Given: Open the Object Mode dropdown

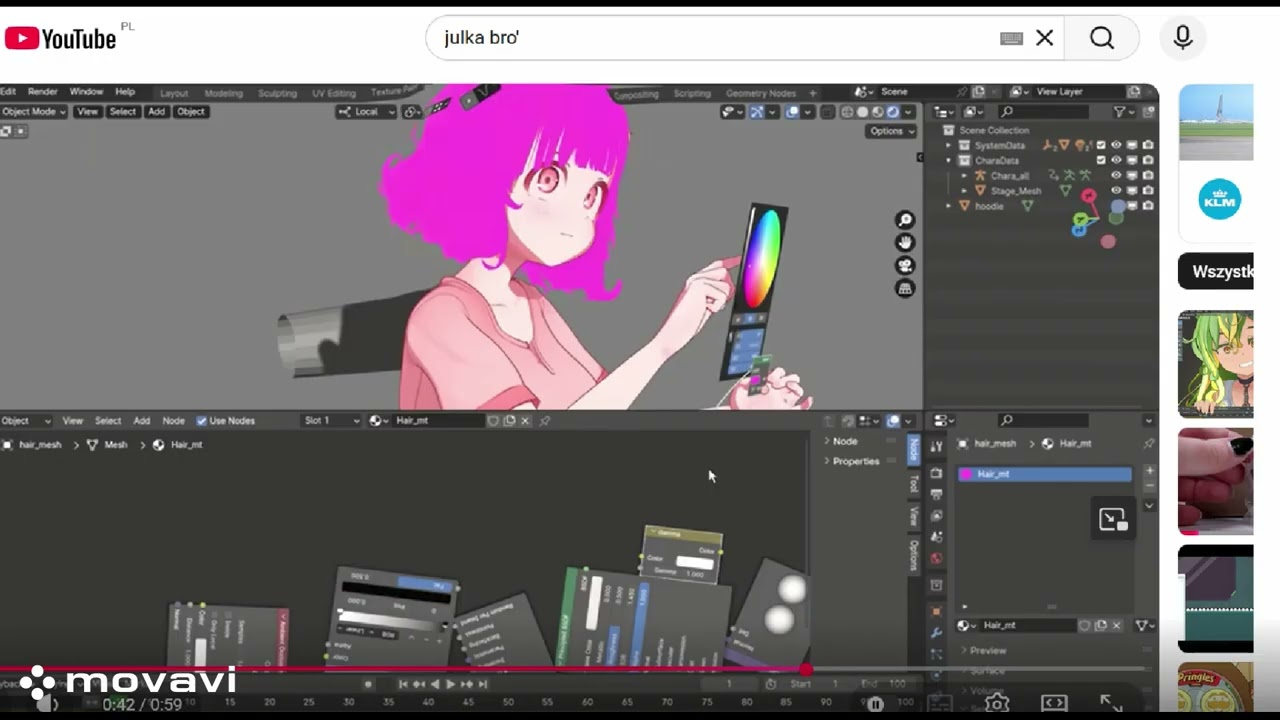Looking at the screenshot, I should [34, 112].
